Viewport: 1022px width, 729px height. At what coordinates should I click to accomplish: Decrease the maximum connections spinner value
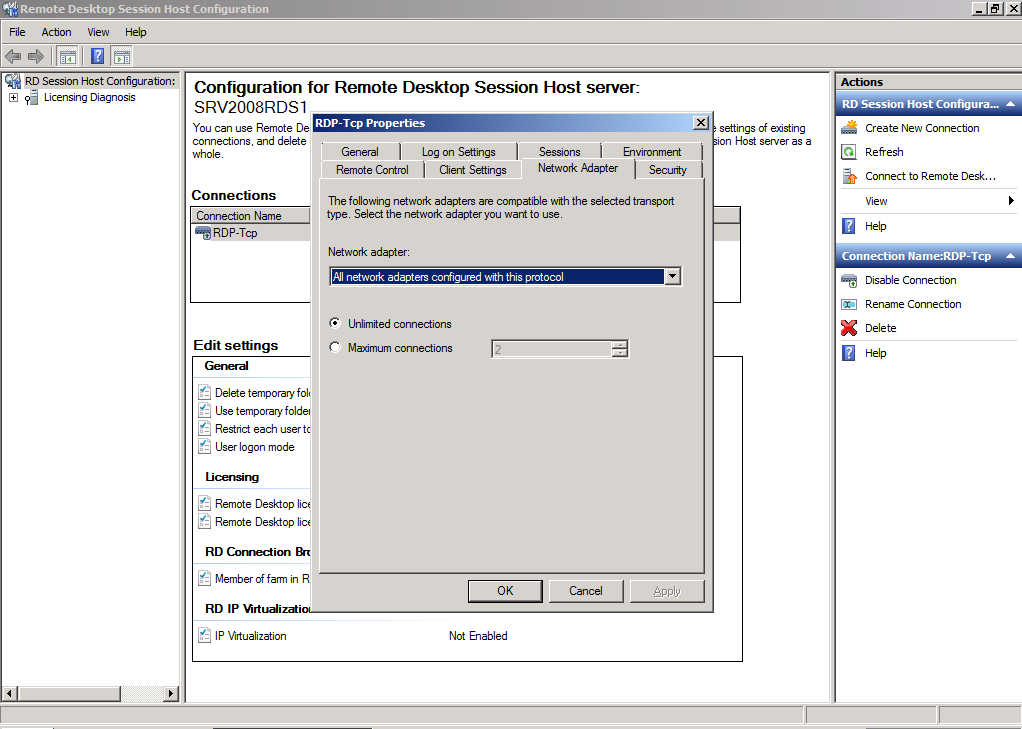pyautogui.click(x=620, y=353)
